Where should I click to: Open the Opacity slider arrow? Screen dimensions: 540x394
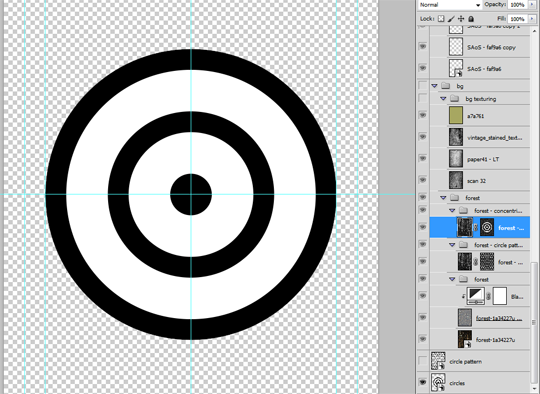click(532, 5)
